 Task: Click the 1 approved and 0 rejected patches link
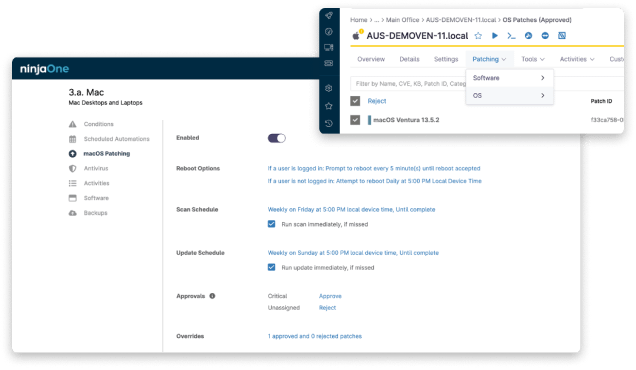click(315, 336)
